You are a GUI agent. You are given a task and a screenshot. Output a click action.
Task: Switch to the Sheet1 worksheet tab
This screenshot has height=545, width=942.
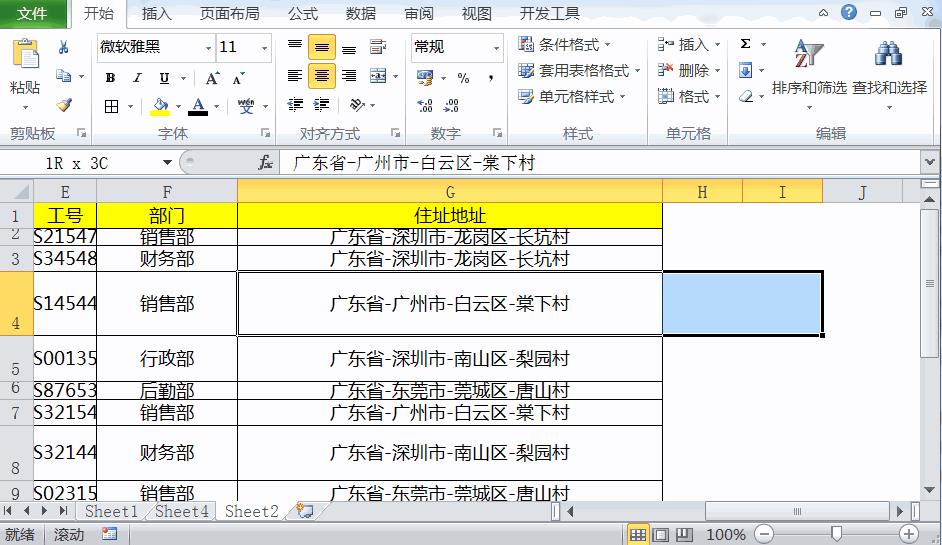point(111,511)
